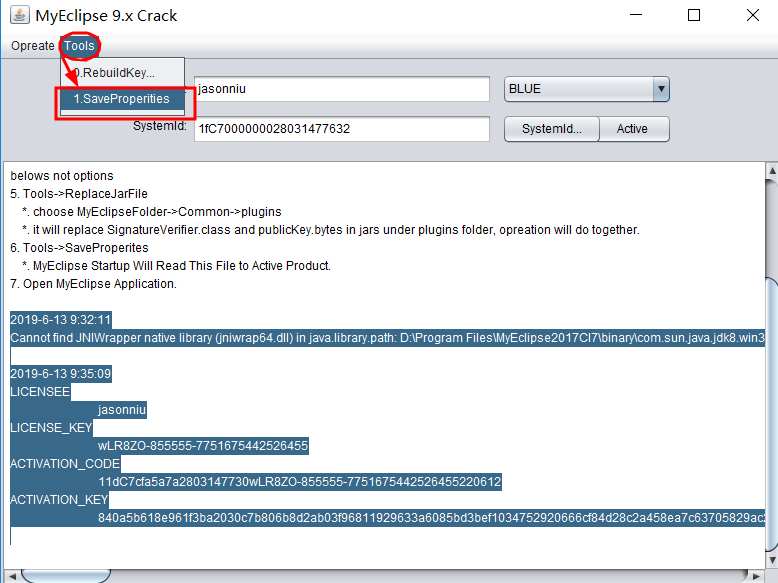Click the LICENSE_KEY label in log
Screen dimensions: 778x583
click(x=51, y=428)
